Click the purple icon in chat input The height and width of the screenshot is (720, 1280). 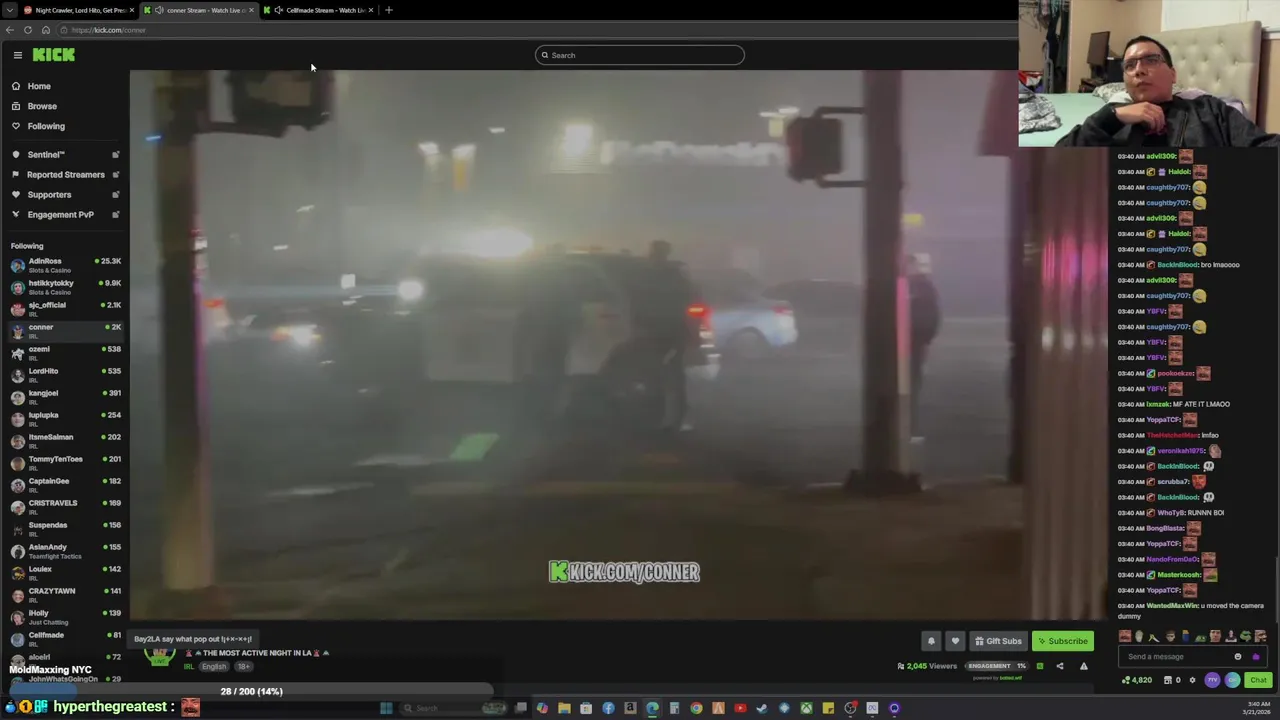coord(1256,657)
